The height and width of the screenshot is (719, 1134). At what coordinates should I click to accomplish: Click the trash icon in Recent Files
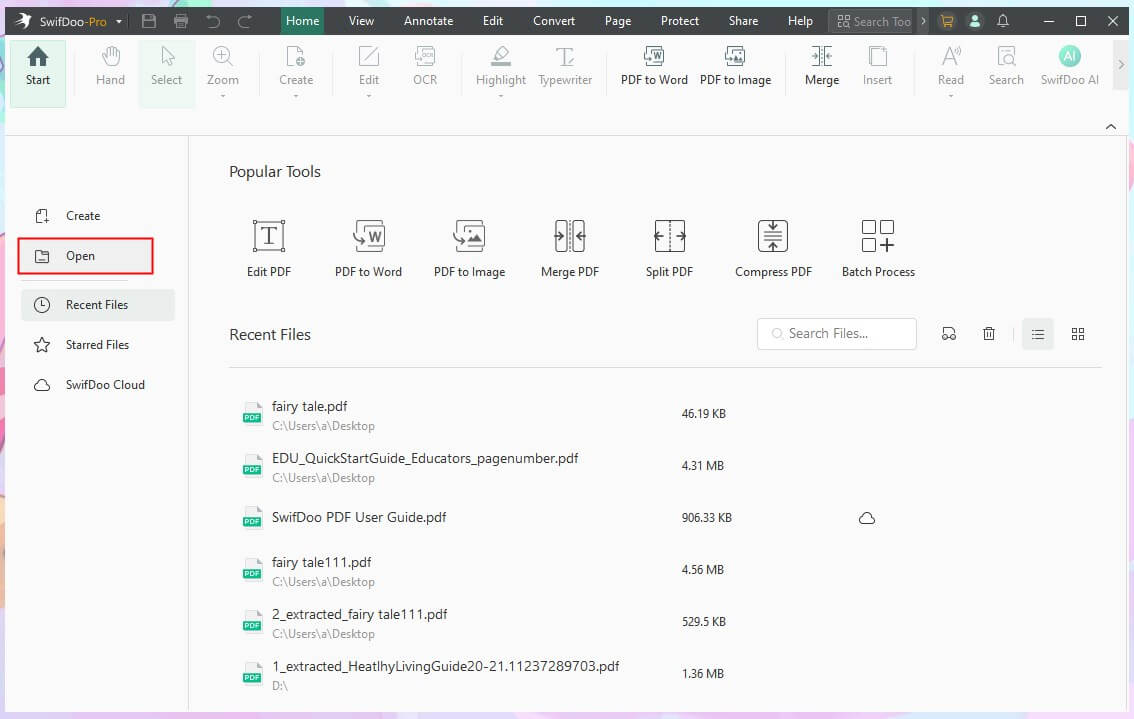click(989, 333)
